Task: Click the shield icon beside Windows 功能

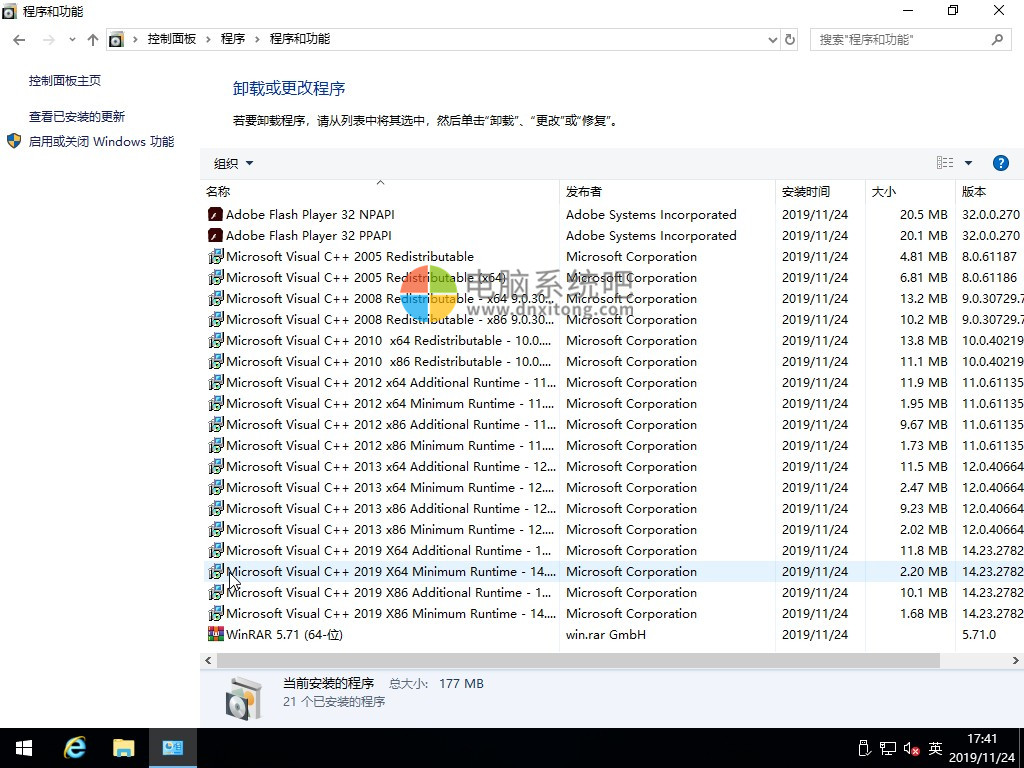Action: 14,141
